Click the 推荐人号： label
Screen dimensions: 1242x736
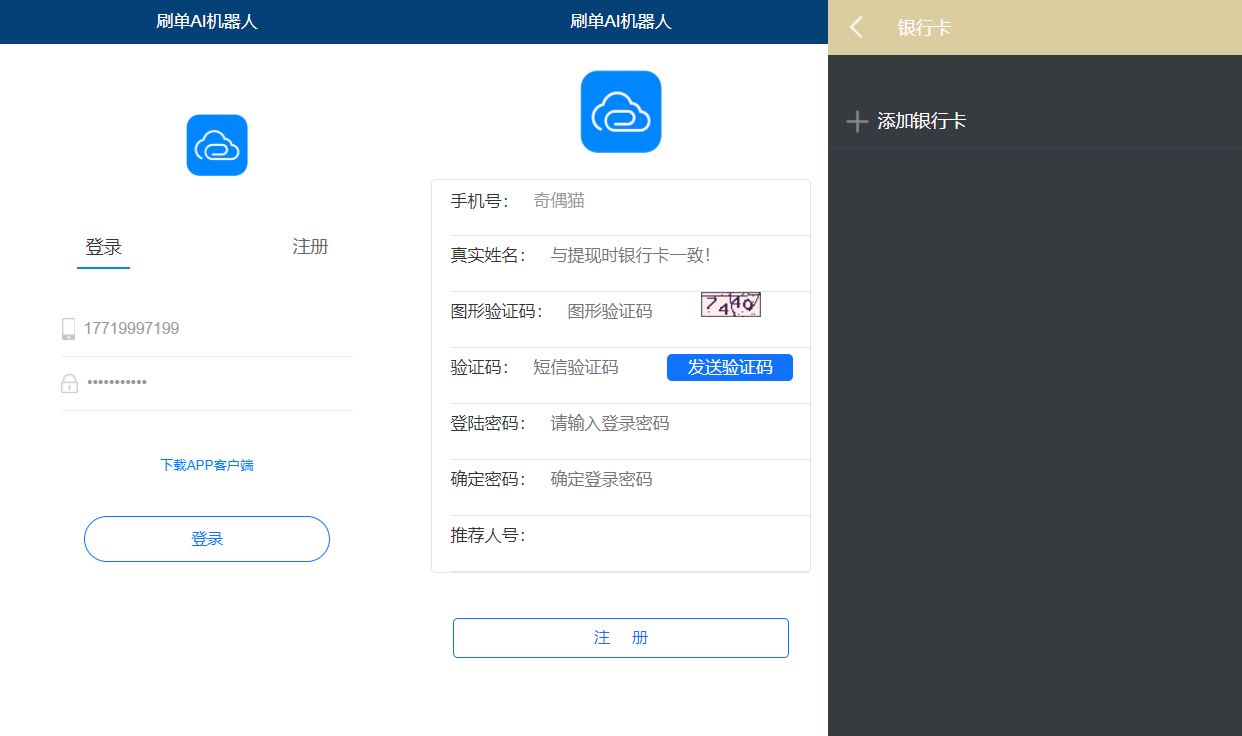(x=489, y=536)
